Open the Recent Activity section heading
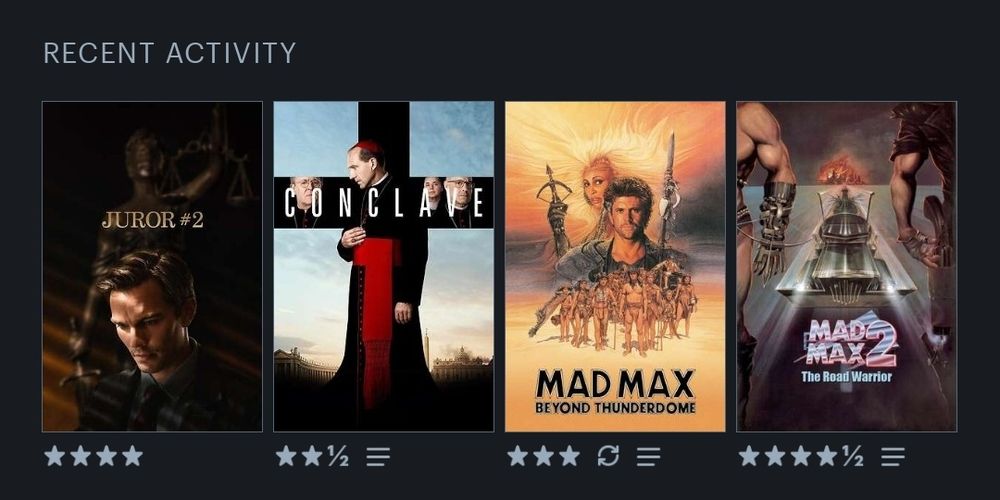Viewport: 1000px width, 500px height. (170, 53)
